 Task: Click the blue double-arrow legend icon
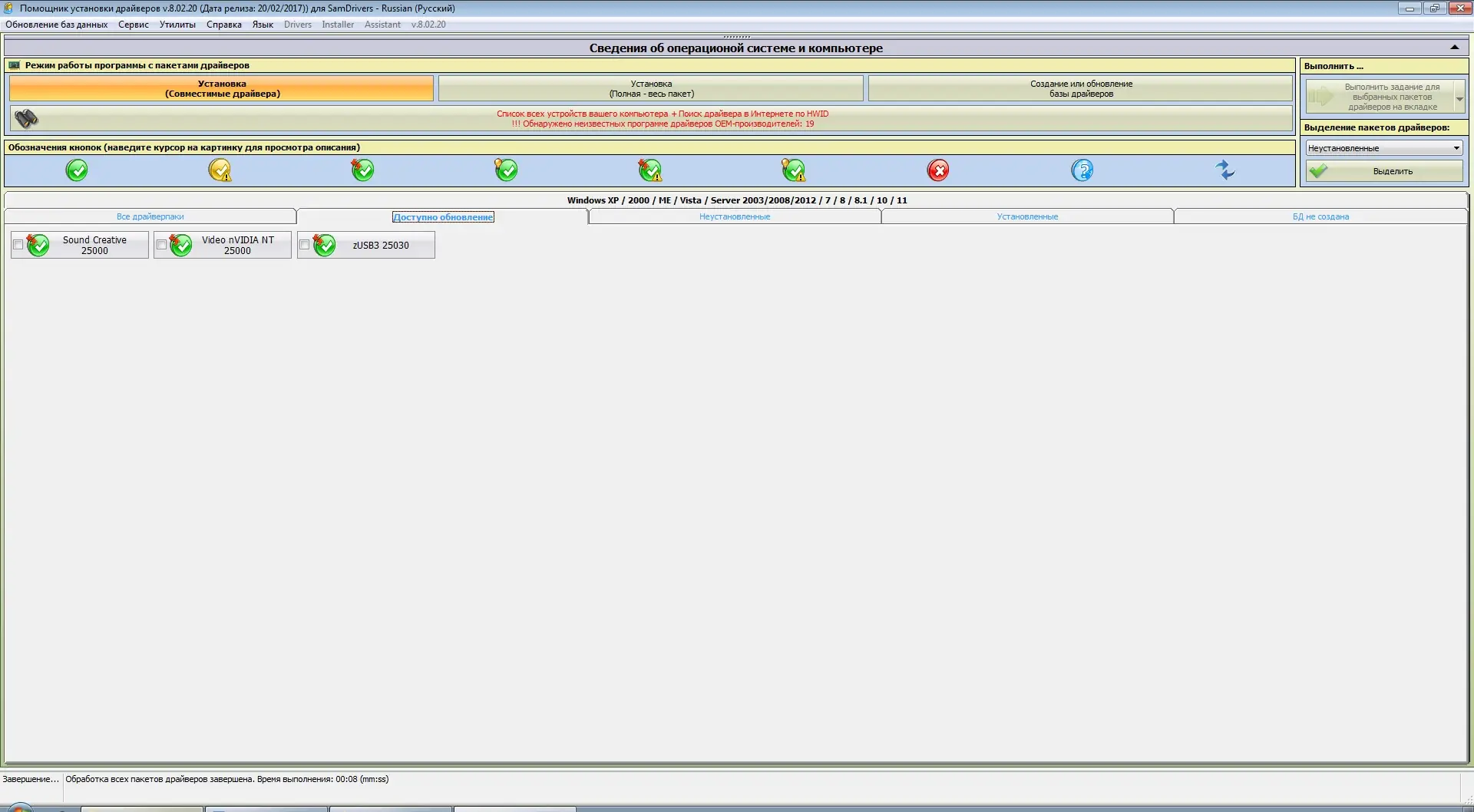pyautogui.click(x=1226, y=170)
